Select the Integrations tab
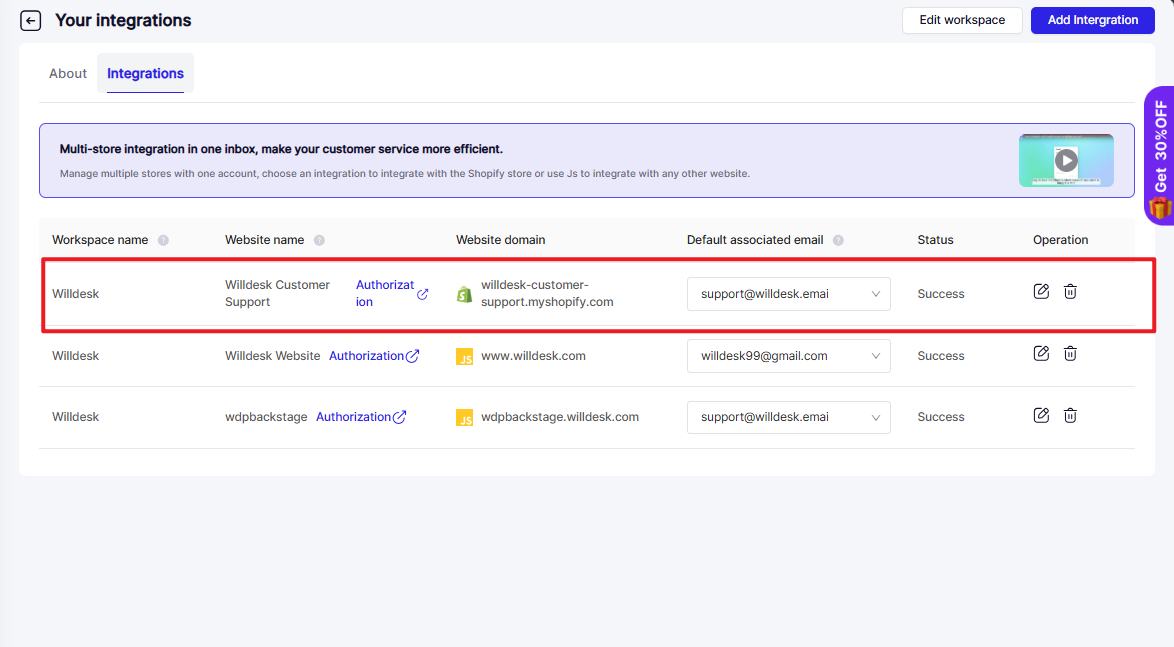1174x647 pixels. [145, 73]
